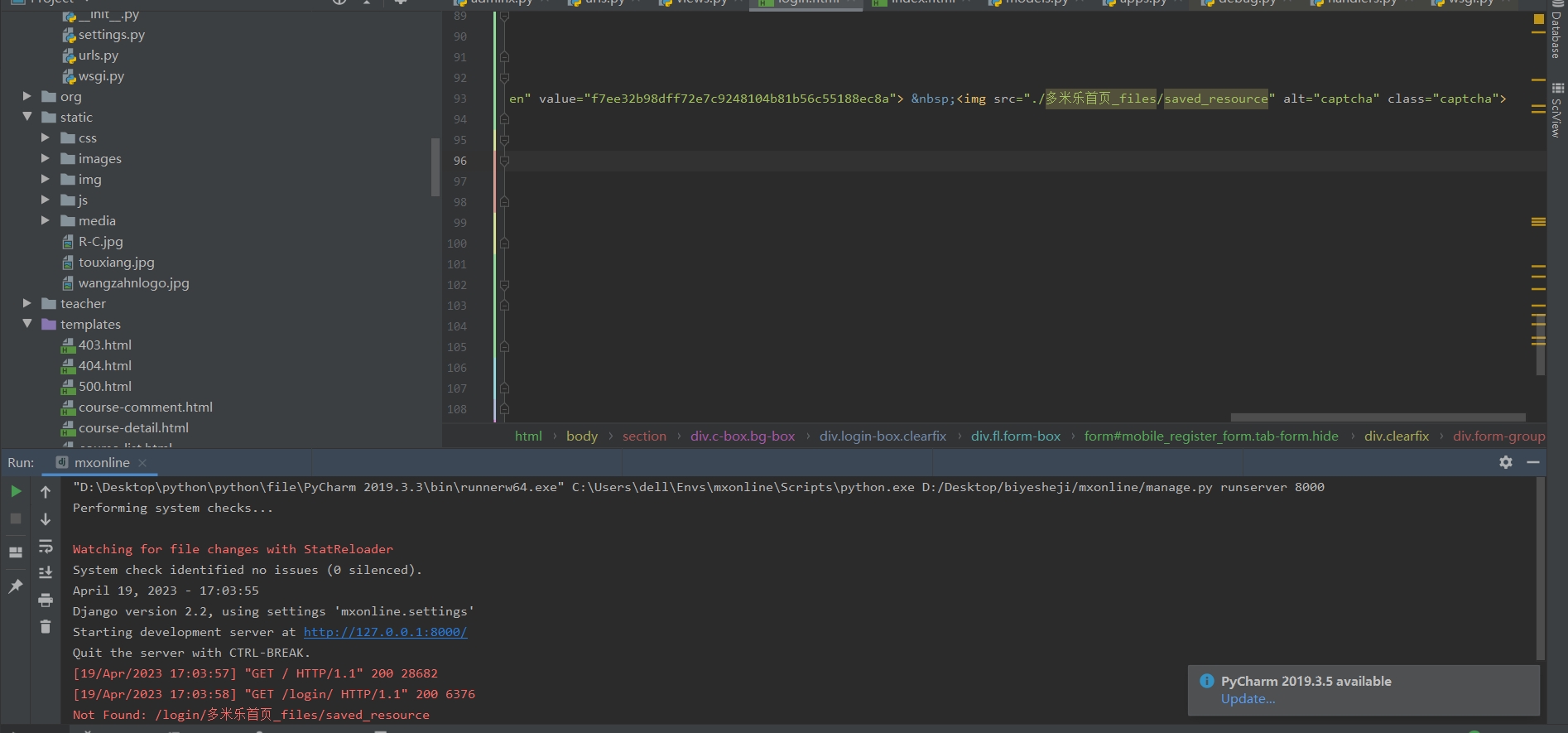Stop the running mxonline process
This screenshot has height=733, width=1568.
click(x=16, y=518)
